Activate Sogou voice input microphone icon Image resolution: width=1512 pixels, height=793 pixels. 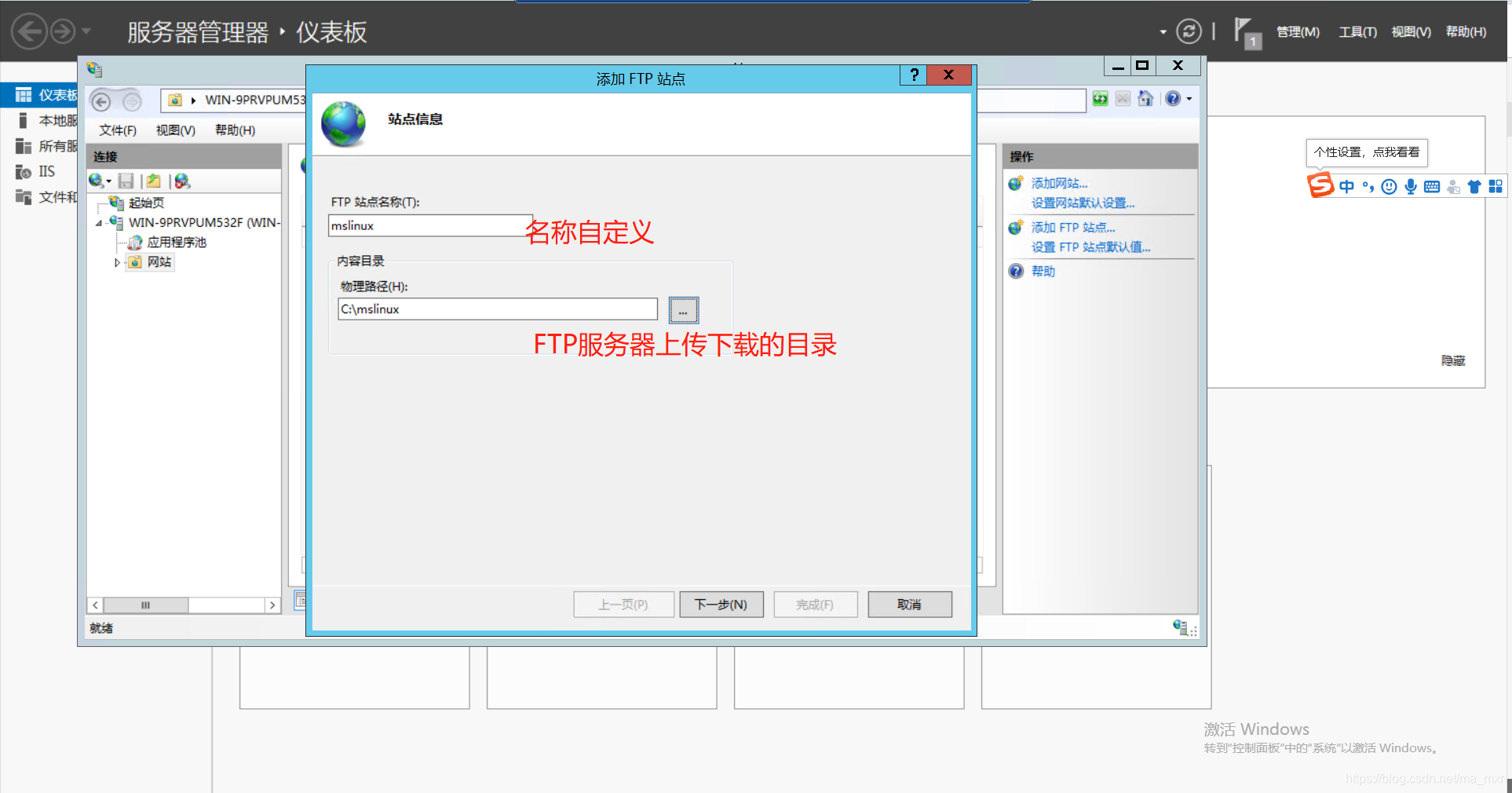point(1410,187)
